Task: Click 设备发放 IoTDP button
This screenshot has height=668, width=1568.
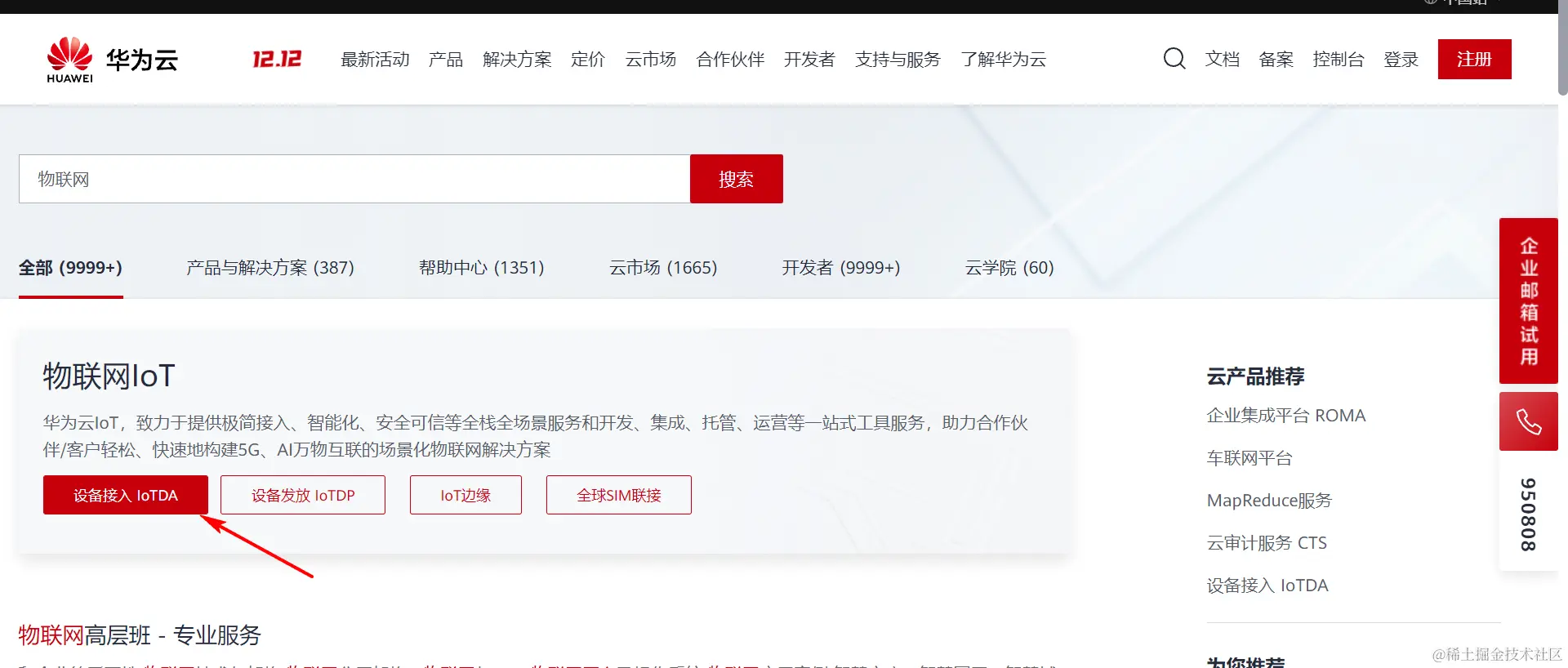Action: pos(303,495)
